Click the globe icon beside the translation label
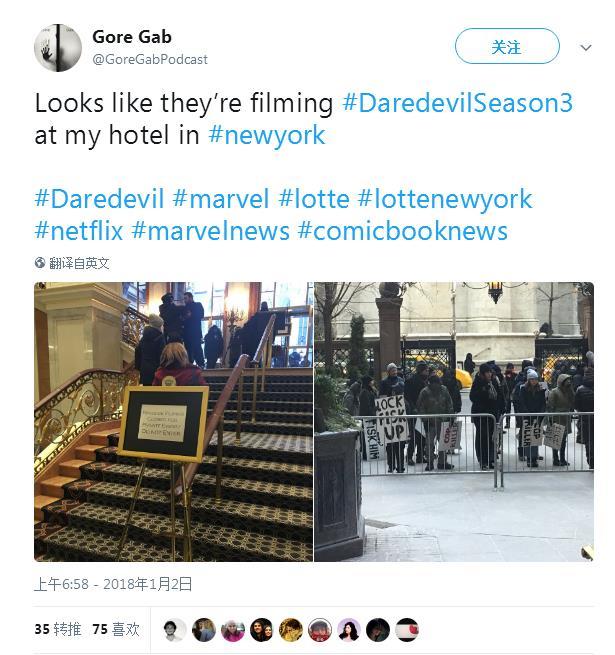Screen dimensions: 615x655 (40, 263)
